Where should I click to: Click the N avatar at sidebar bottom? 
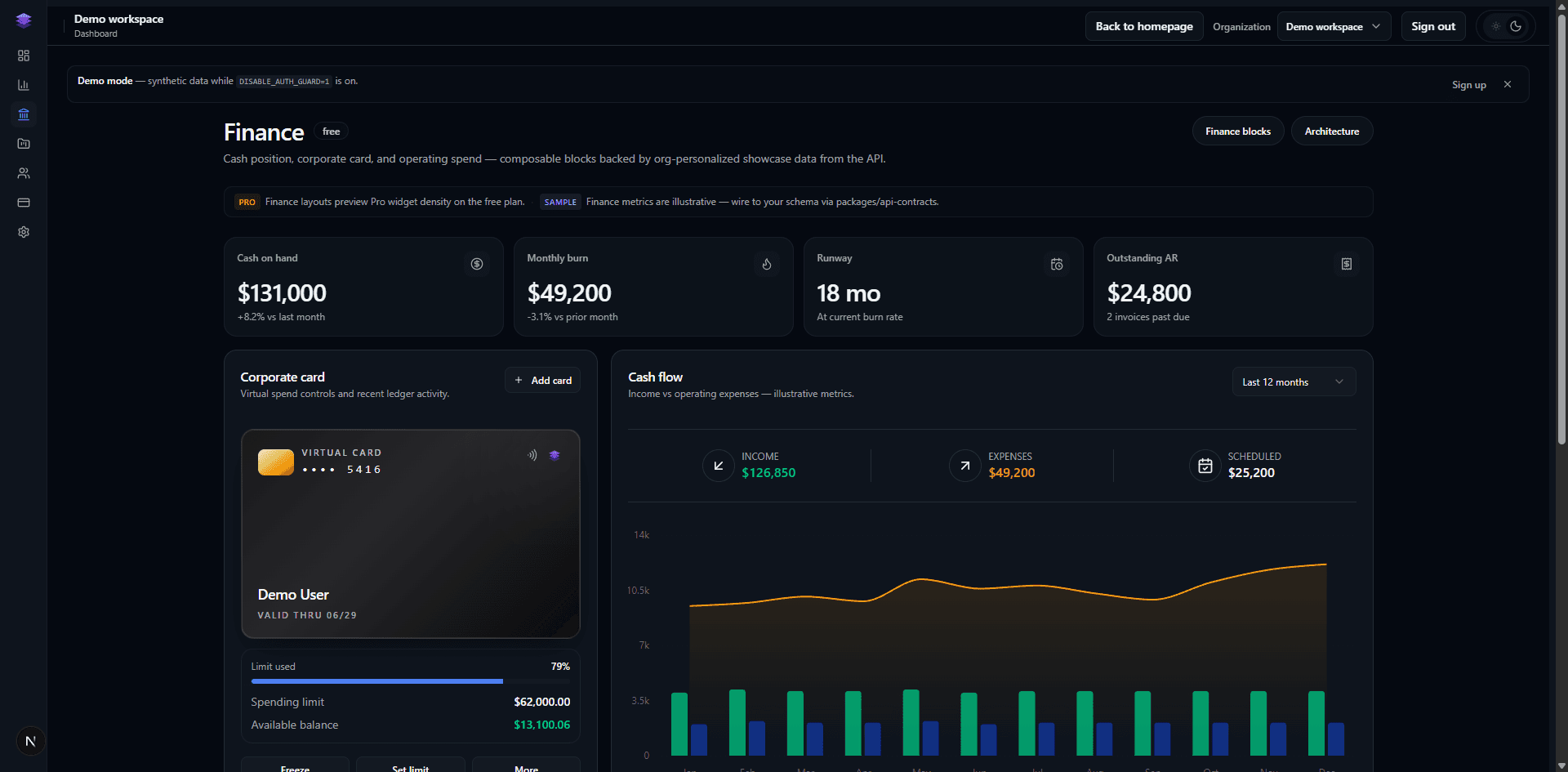pyautogui.click(x=30, y=741)
